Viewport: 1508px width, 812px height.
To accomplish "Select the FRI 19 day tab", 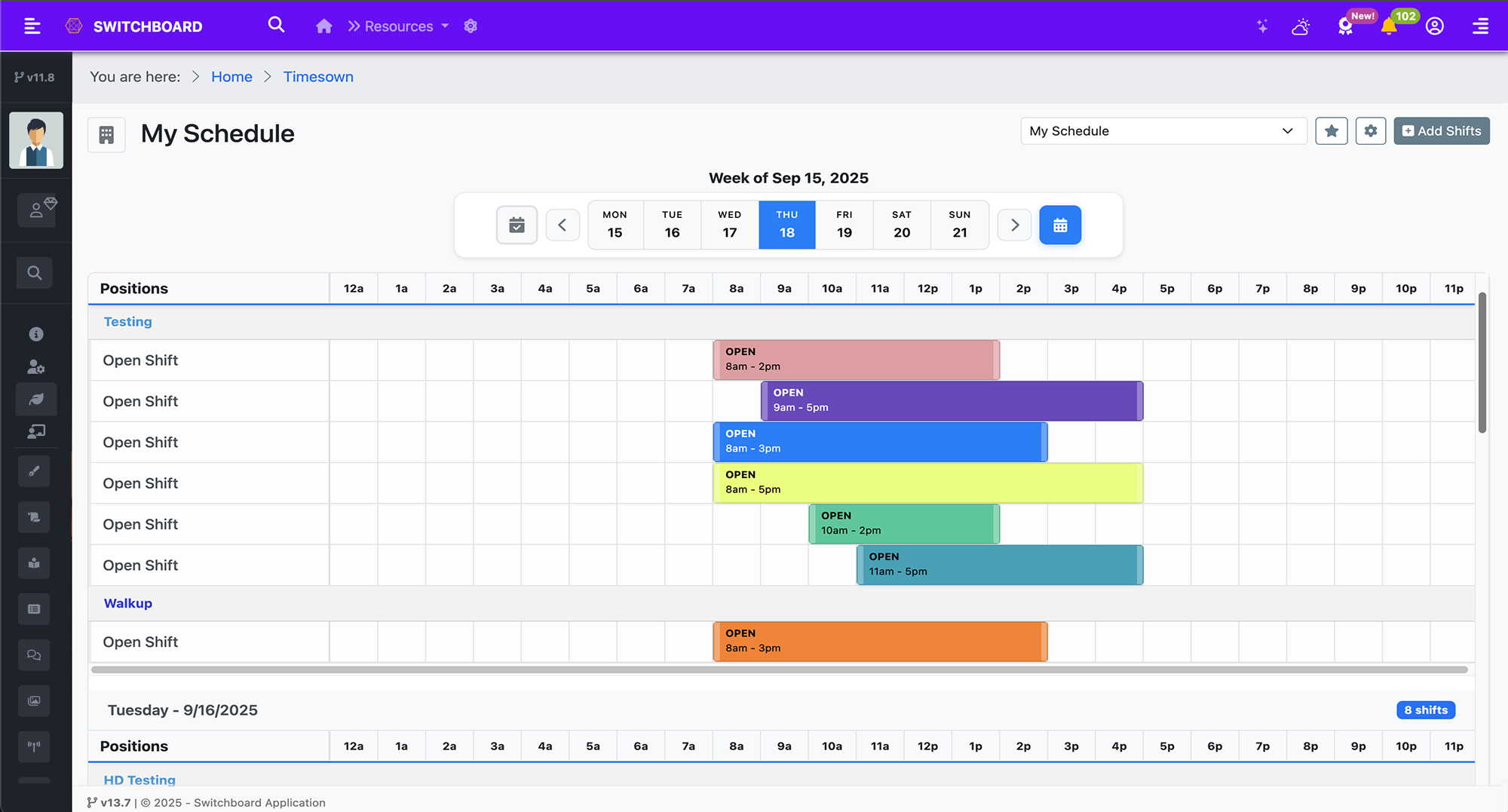I will [844, 225].
